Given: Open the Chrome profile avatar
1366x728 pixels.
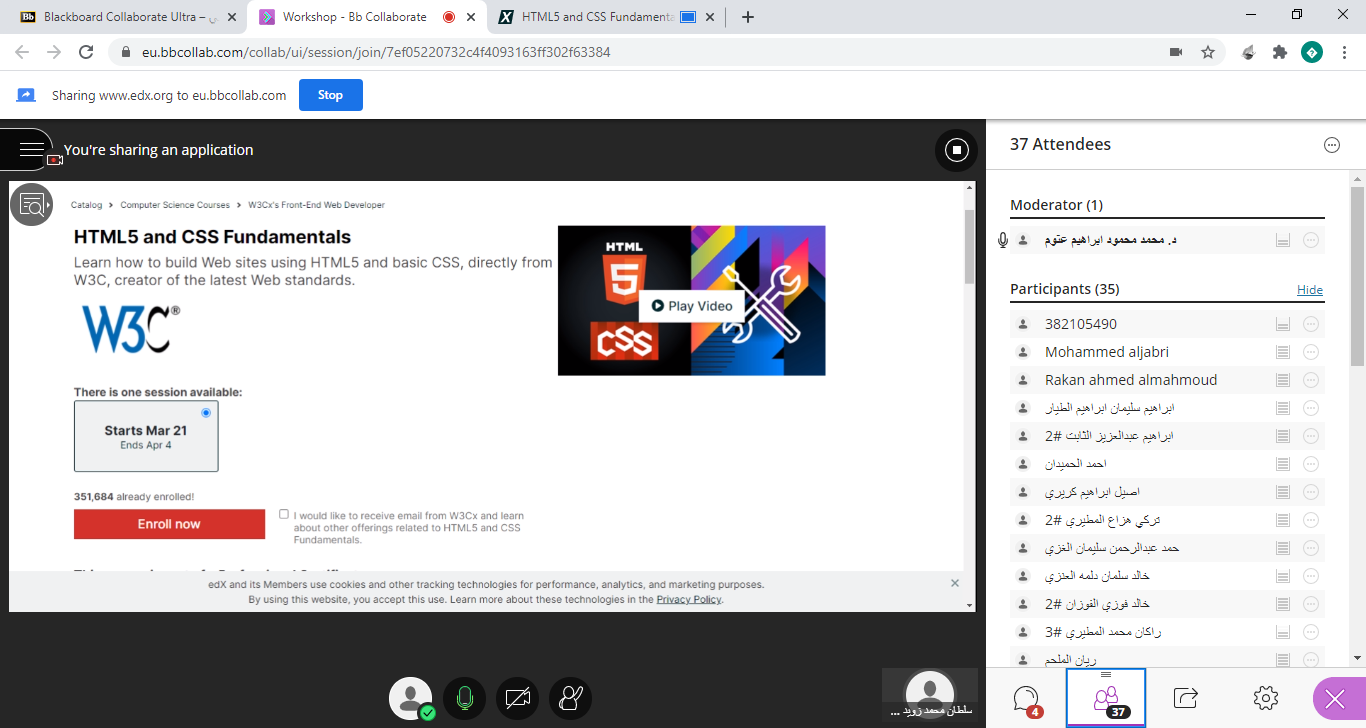Looking at the screenshot, I should (x=1311, y=52).
